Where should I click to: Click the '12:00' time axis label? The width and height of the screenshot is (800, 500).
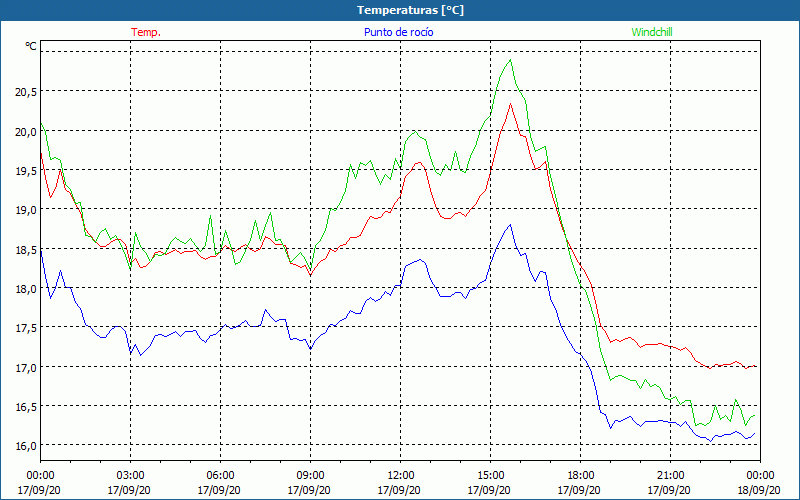pos(401,476)
